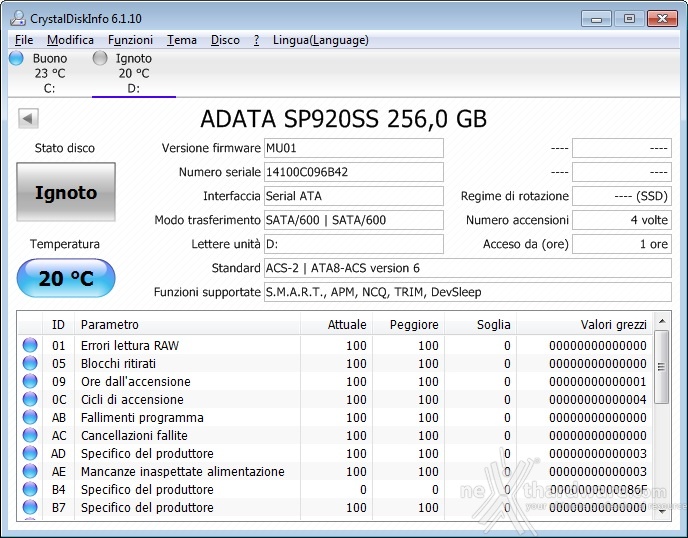The image size is (688, 538).
Task: Click the Parametro column header
Action: click(x=187, y=324)
